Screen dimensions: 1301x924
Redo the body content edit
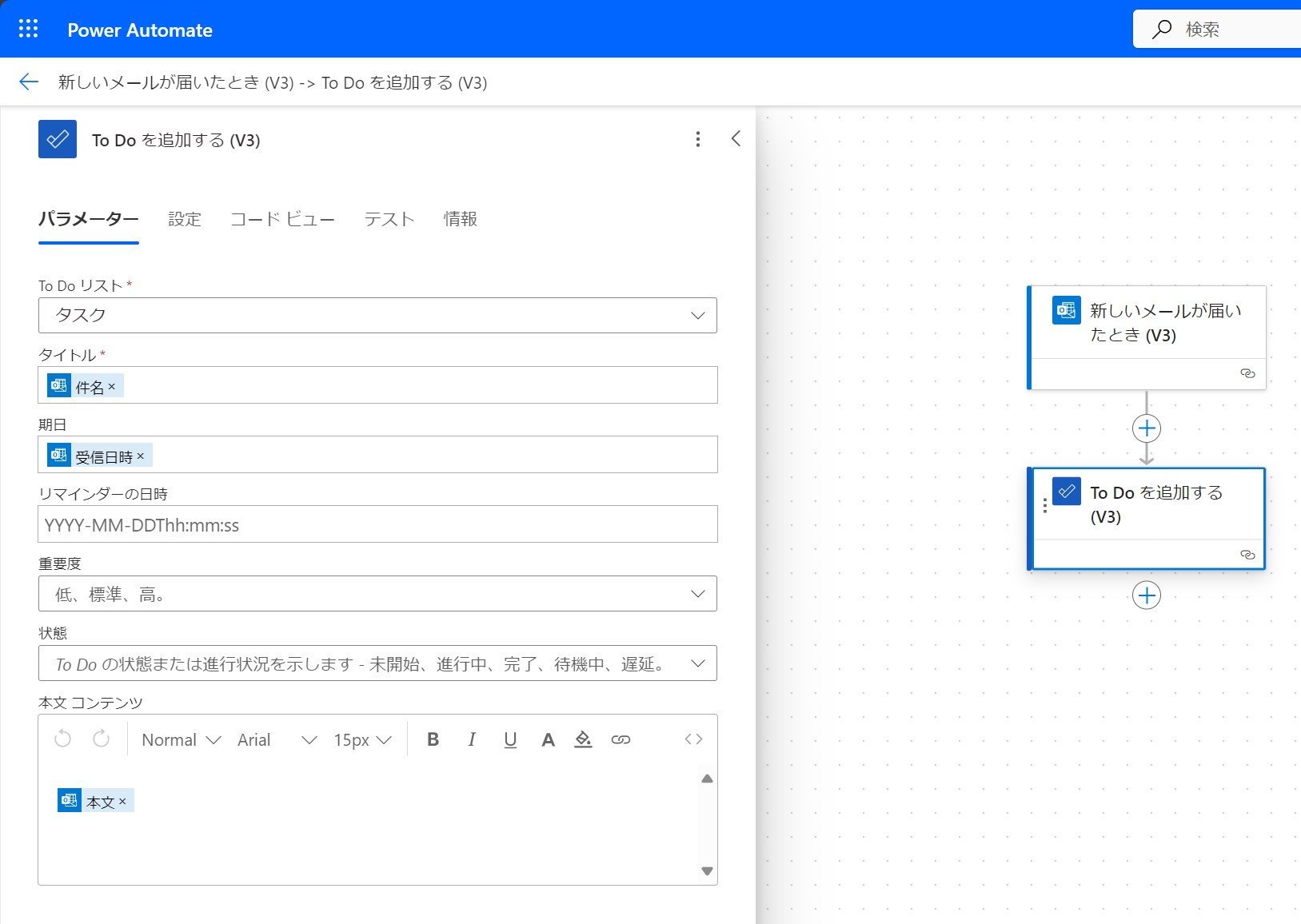101,739
